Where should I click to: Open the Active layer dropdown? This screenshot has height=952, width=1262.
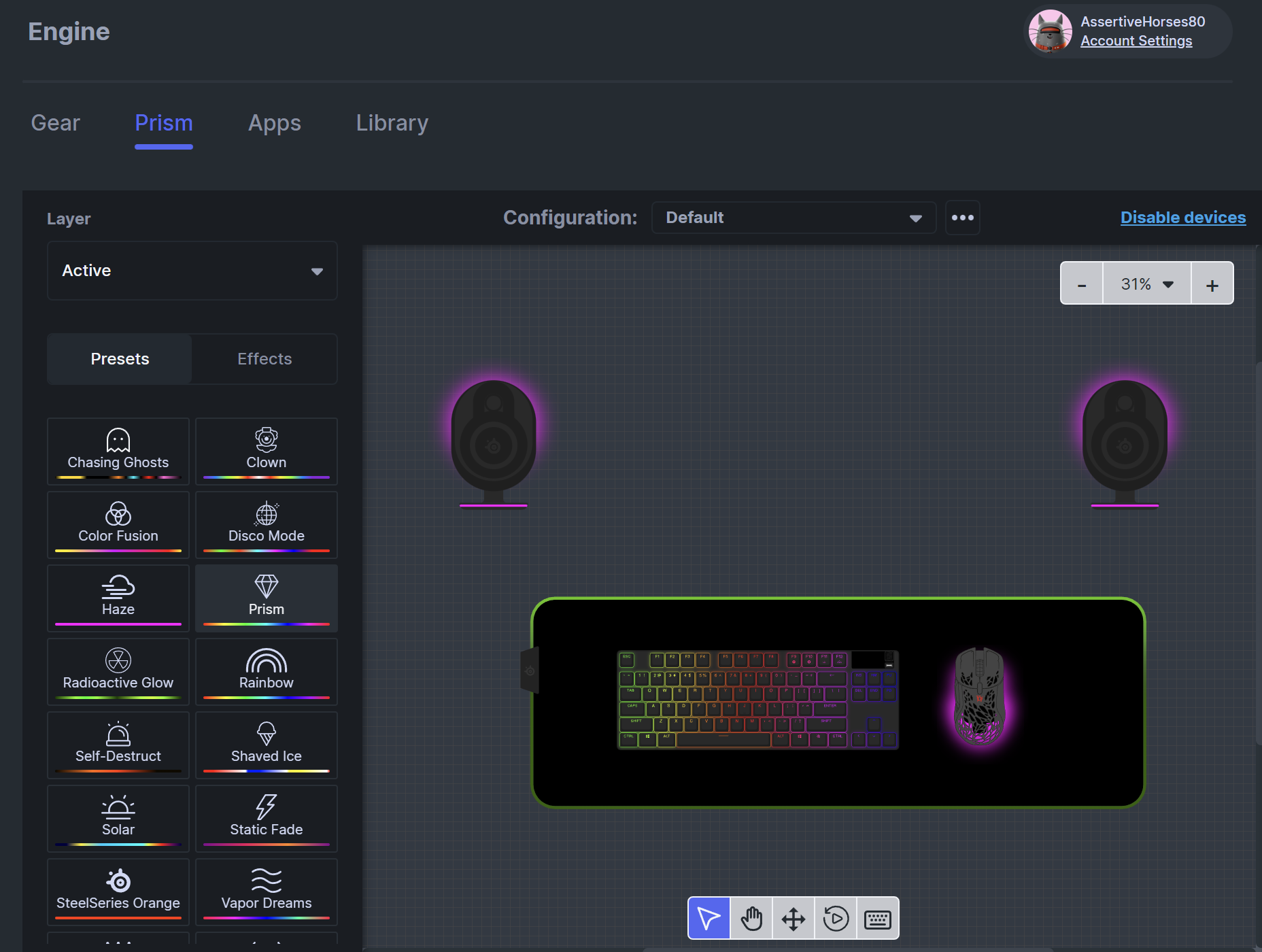click(192, 271)
